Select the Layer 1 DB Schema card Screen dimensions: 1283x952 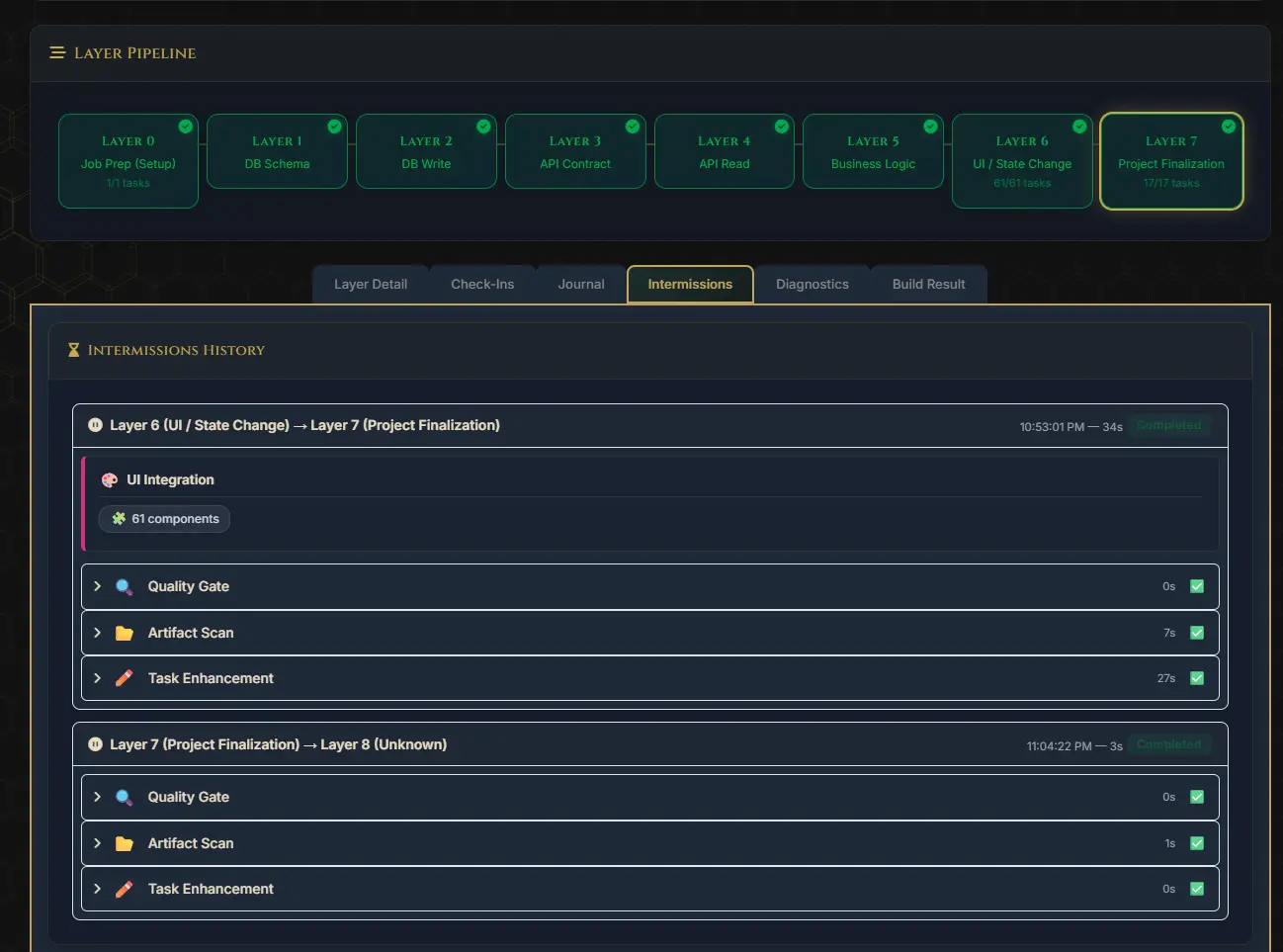click(x=277, y=151)
